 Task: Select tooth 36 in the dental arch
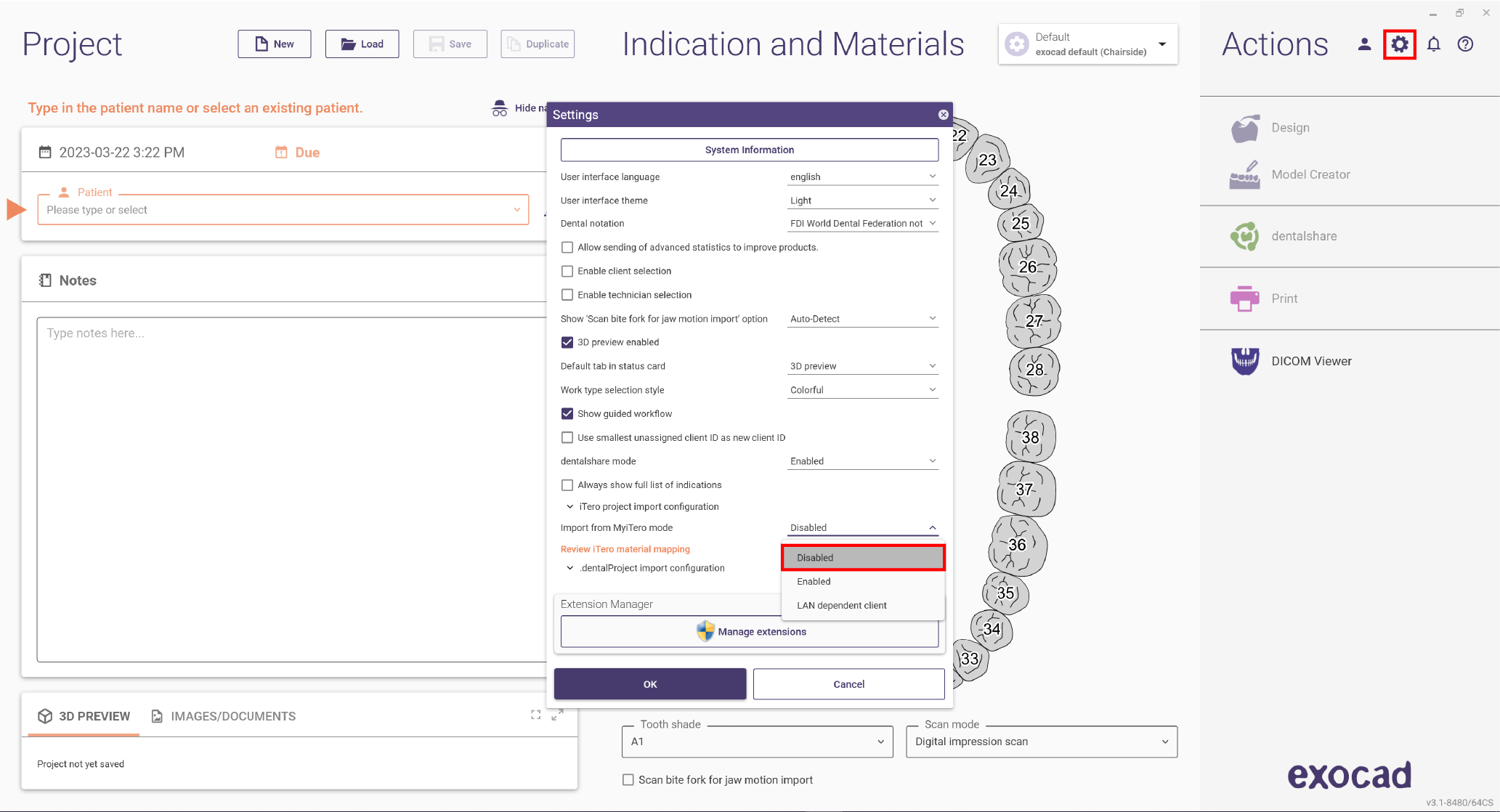(x=1018, y=545)
